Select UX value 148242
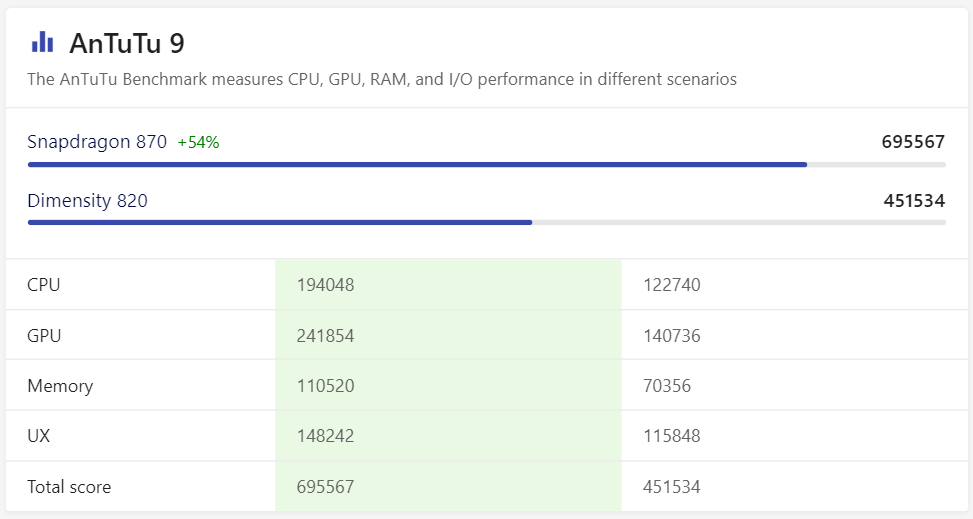The width and height of the screenshot is (973, 519). click(x=325, y=436)
